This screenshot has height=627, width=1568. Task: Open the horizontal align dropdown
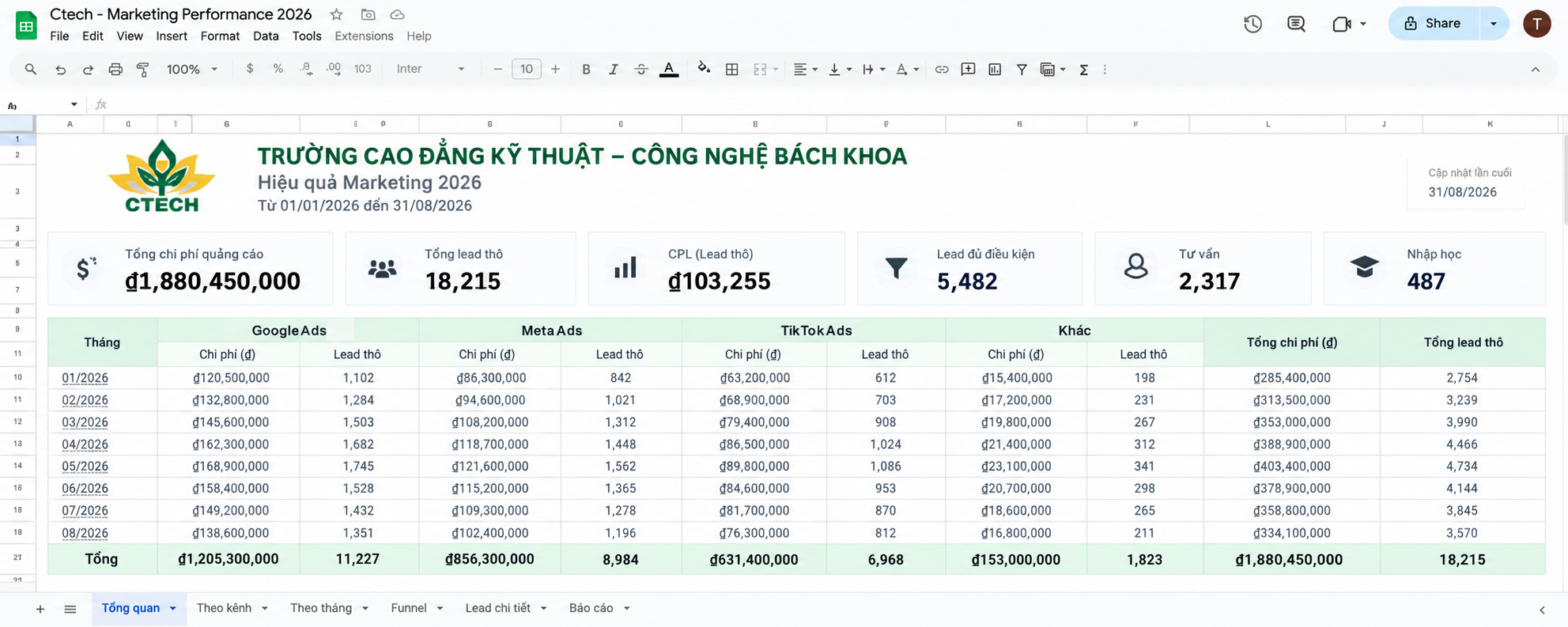tap(805, 70)
